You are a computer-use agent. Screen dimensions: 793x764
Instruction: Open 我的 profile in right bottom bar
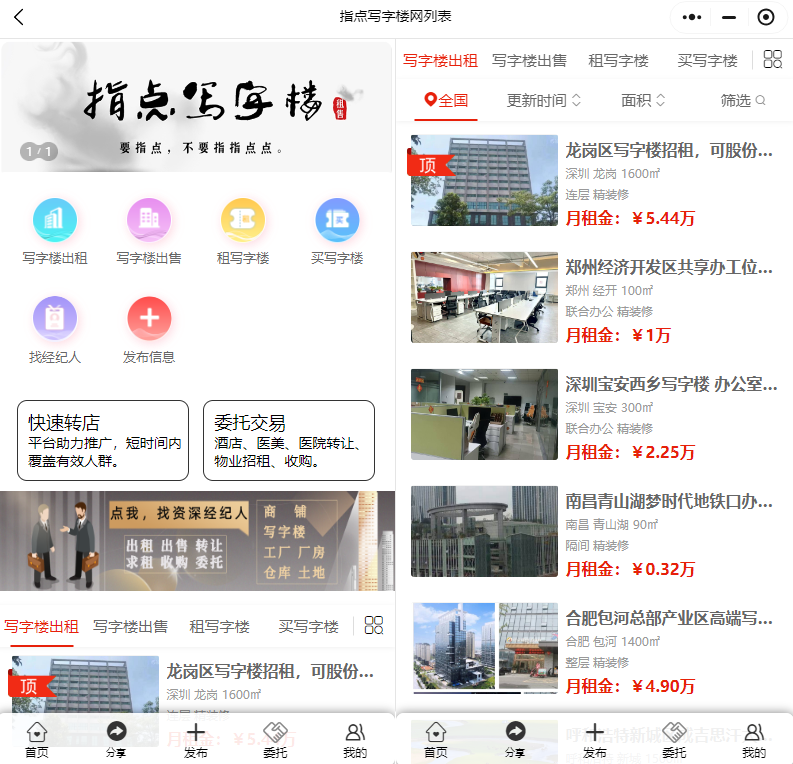(754, 739)
